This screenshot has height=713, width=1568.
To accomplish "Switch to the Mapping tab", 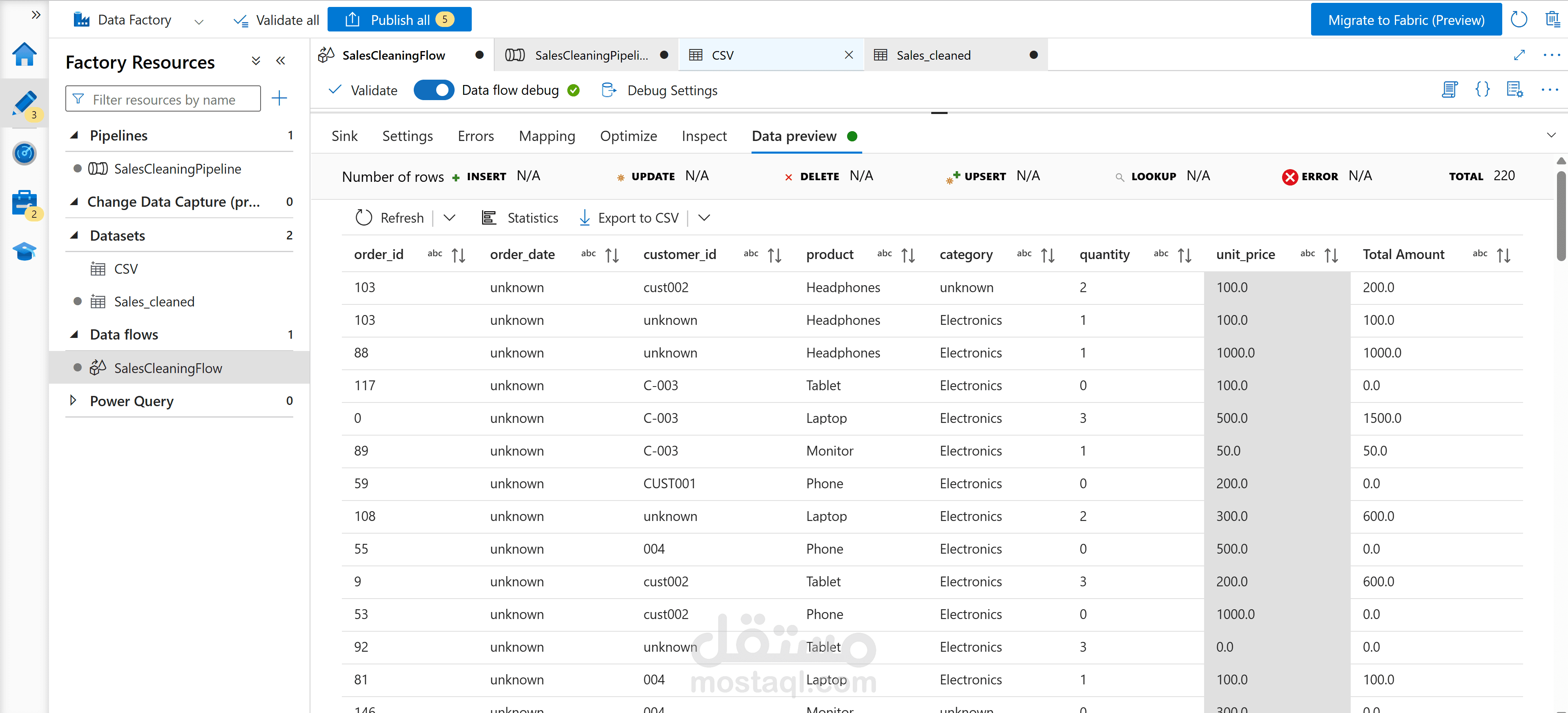I will click(x=546, y=136).
